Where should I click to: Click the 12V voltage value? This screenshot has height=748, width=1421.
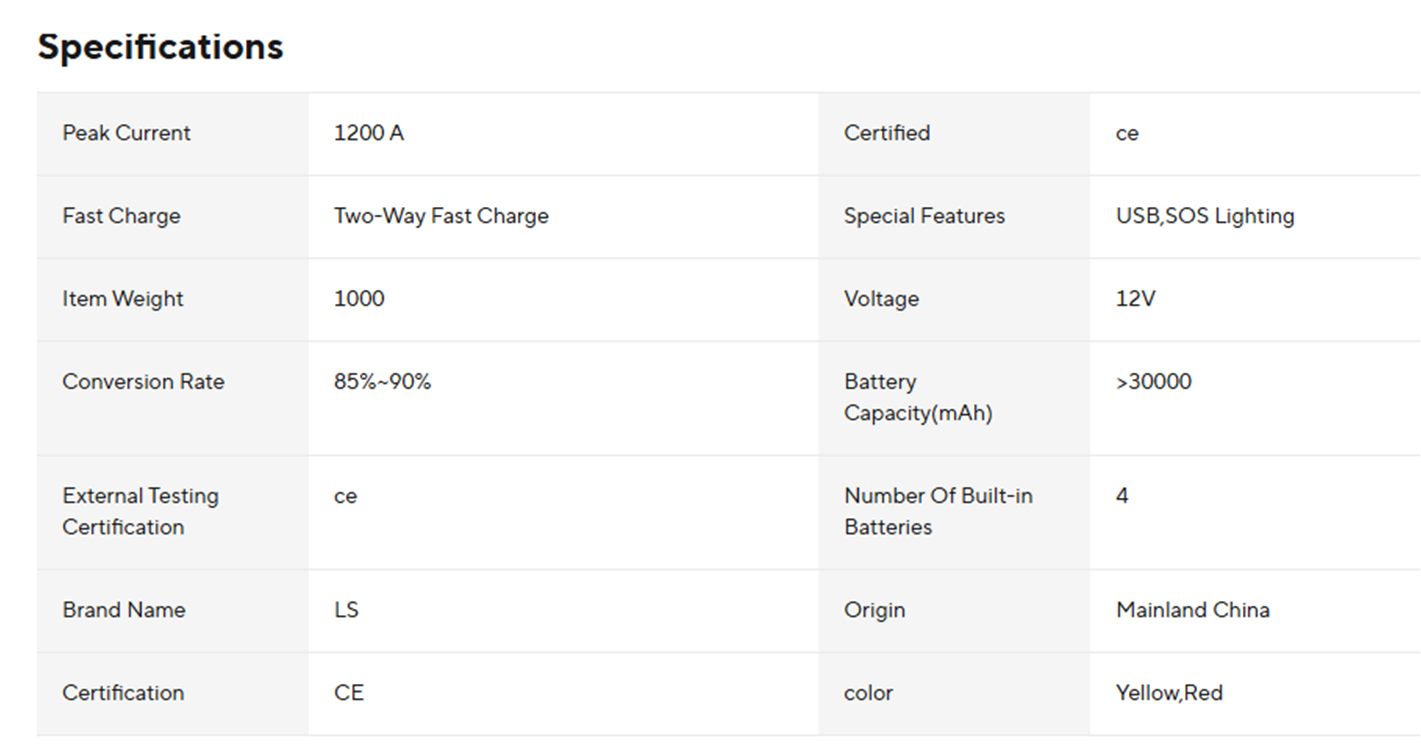pos(1135,299)
